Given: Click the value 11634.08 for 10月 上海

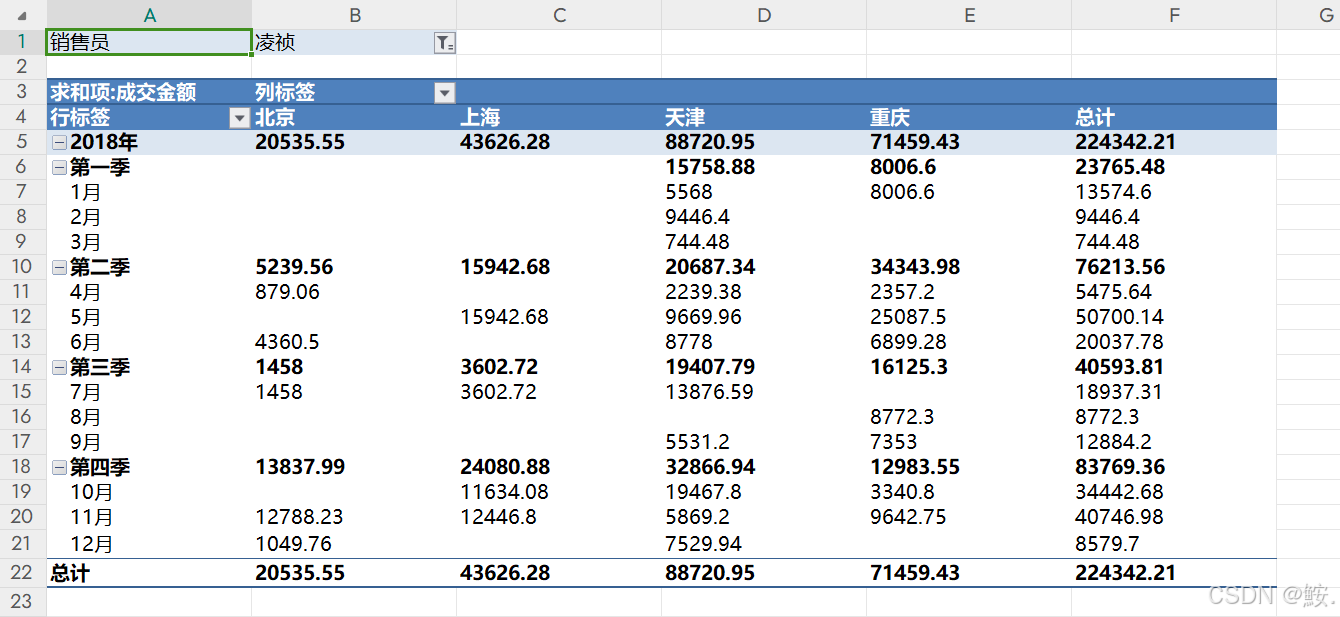Looking at the screenshot, I should (504, 493).
